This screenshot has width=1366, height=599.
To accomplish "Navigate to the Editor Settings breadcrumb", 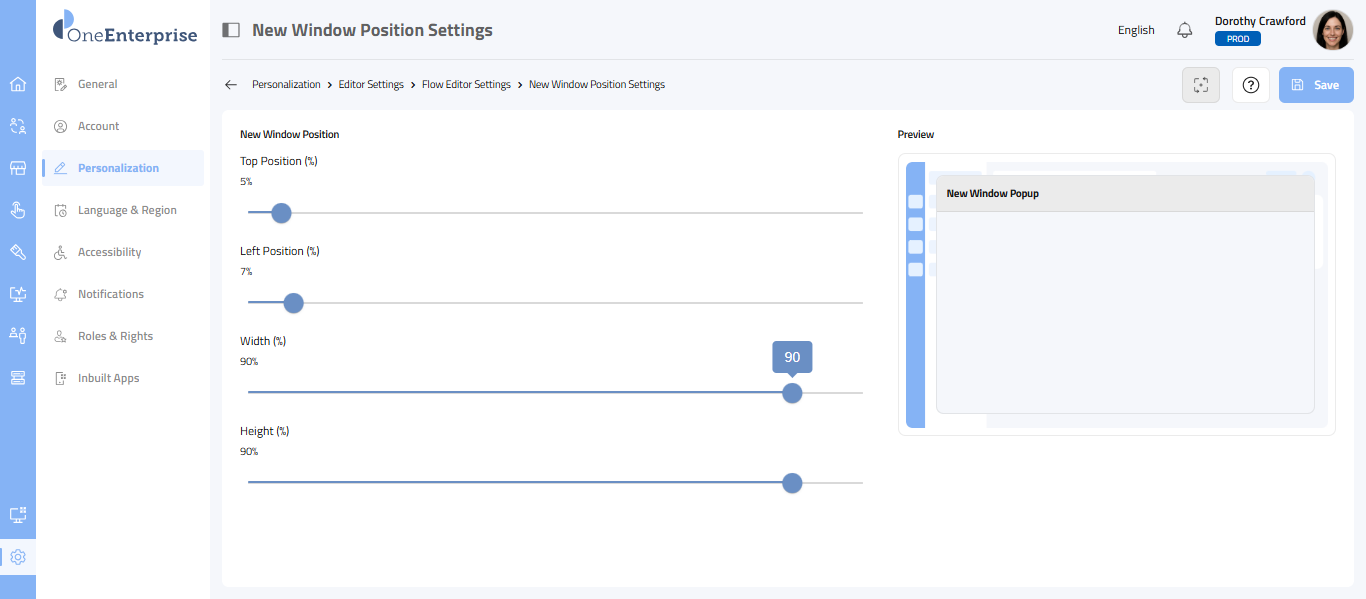I will [x=371, y=85].
